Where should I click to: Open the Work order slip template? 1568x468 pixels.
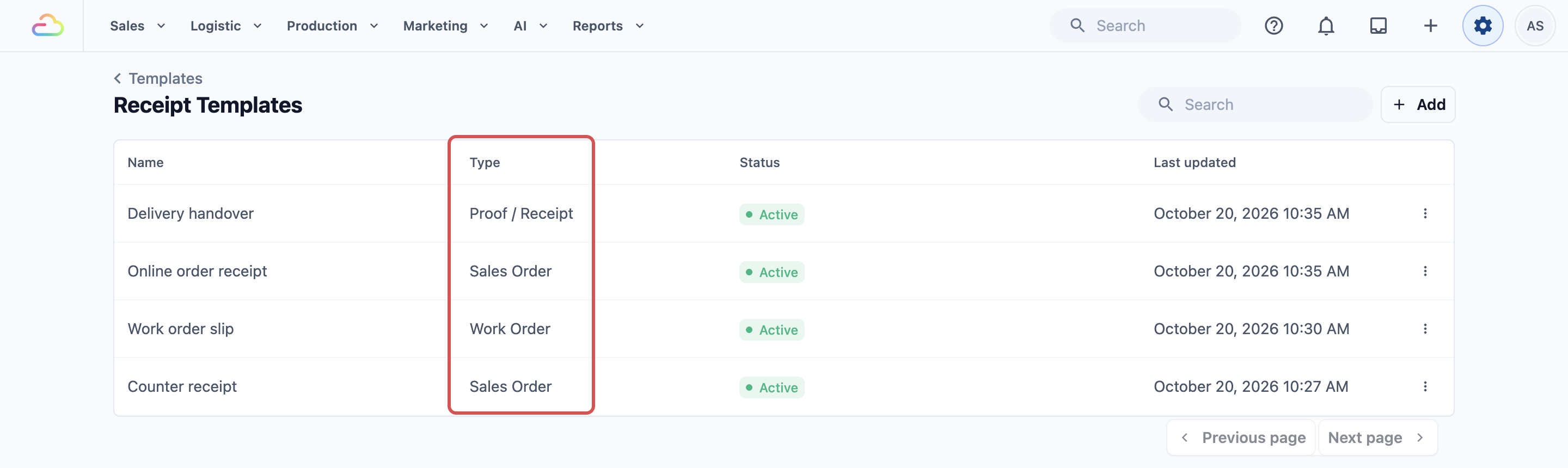(x=181, y=329)
